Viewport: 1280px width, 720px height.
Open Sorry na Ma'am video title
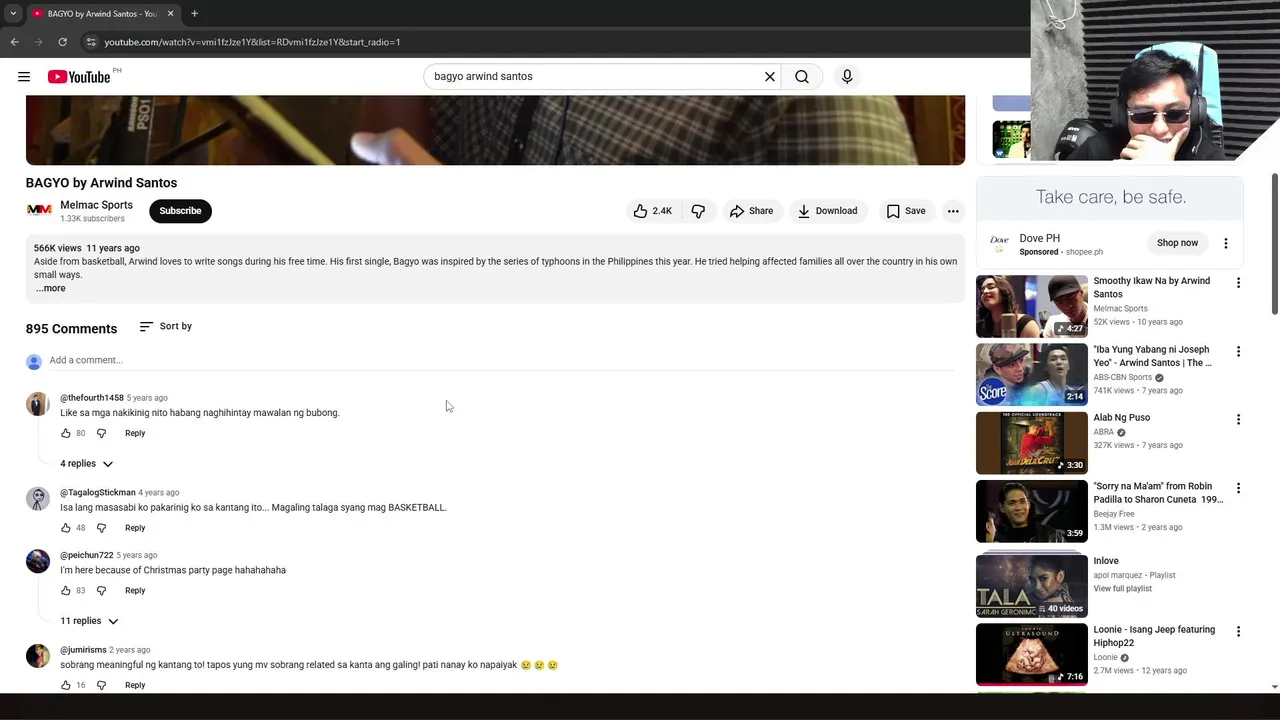(1158, 492)
